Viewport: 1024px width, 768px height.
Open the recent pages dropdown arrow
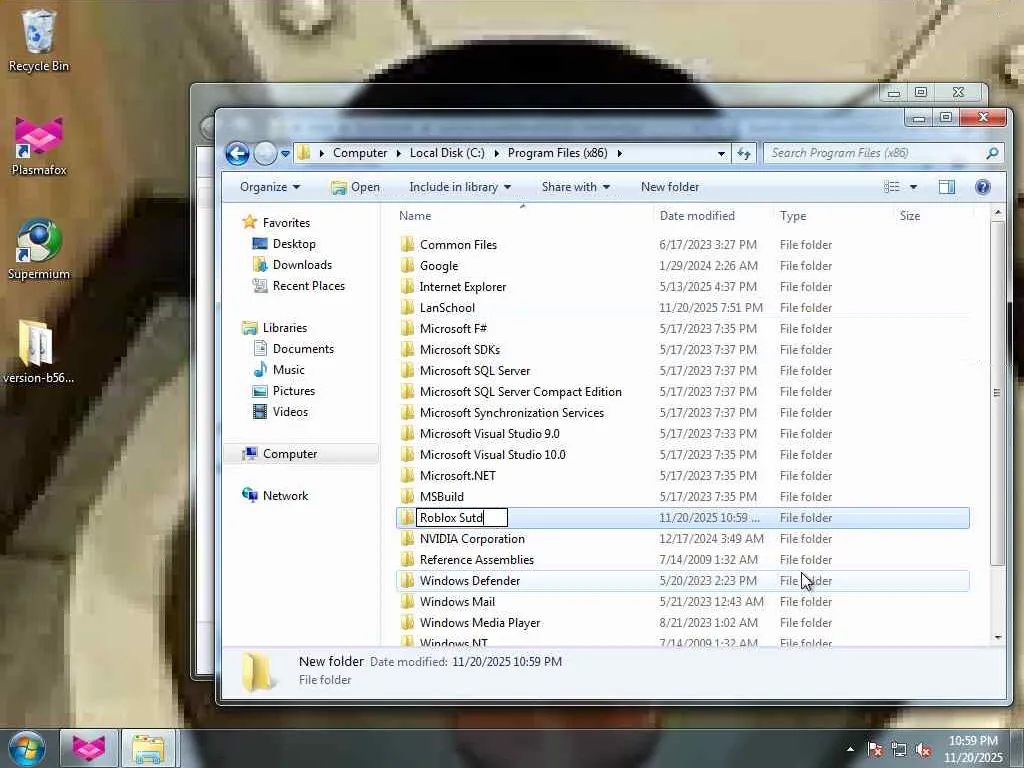[285, 154]
